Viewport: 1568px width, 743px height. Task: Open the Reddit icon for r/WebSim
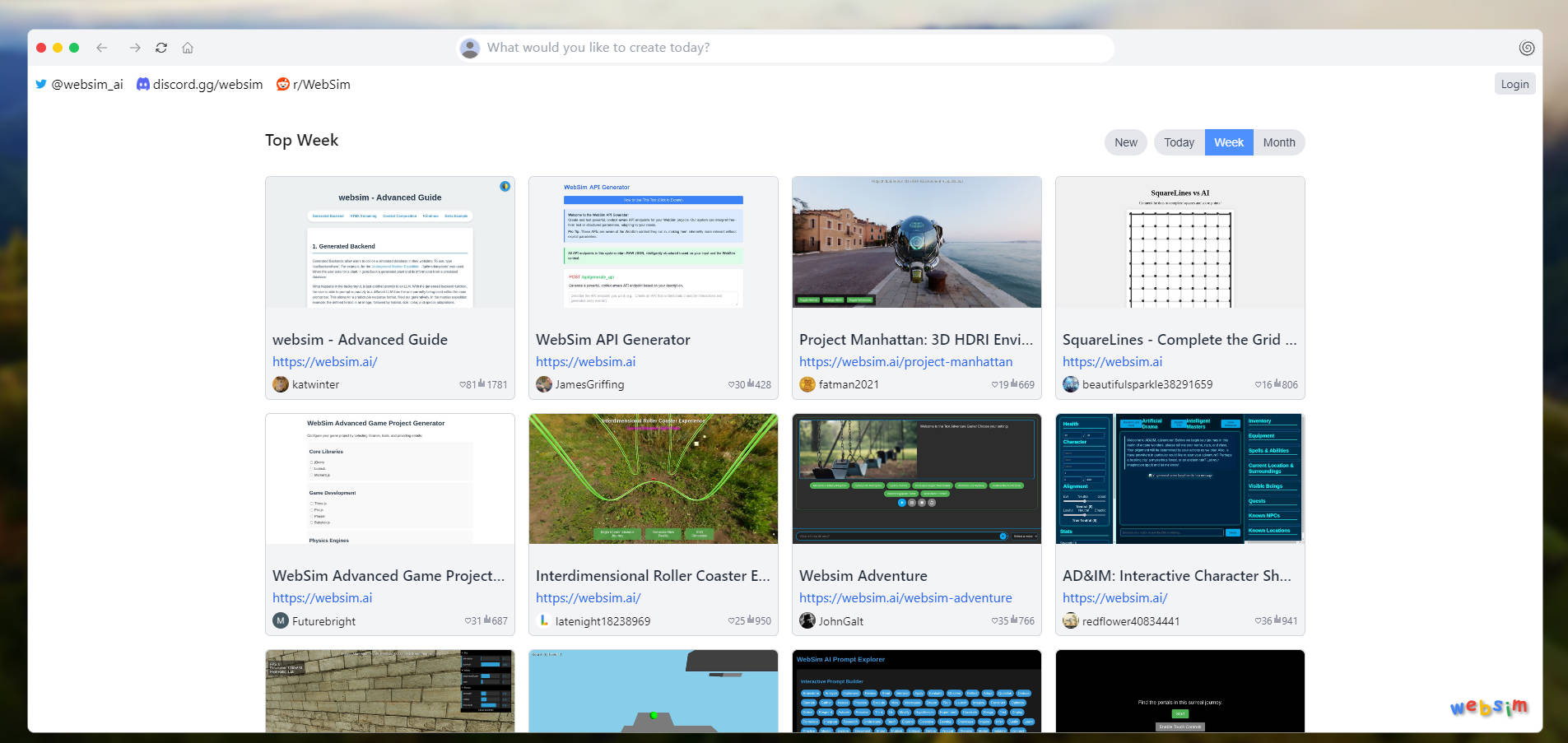[283, 84]
